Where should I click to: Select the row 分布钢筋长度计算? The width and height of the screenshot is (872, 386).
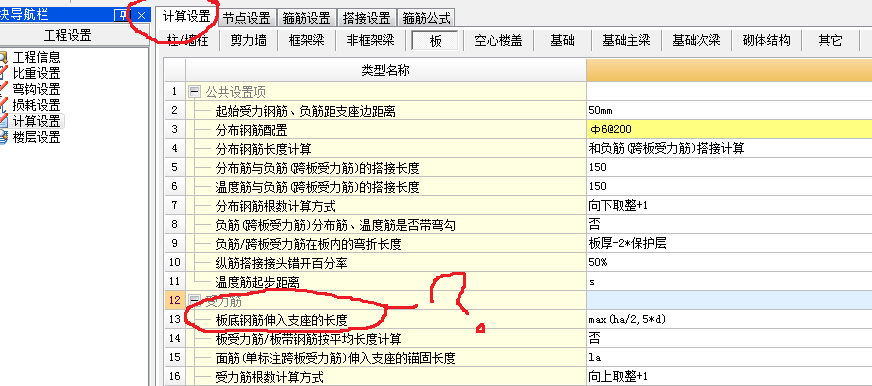point(386,149)
